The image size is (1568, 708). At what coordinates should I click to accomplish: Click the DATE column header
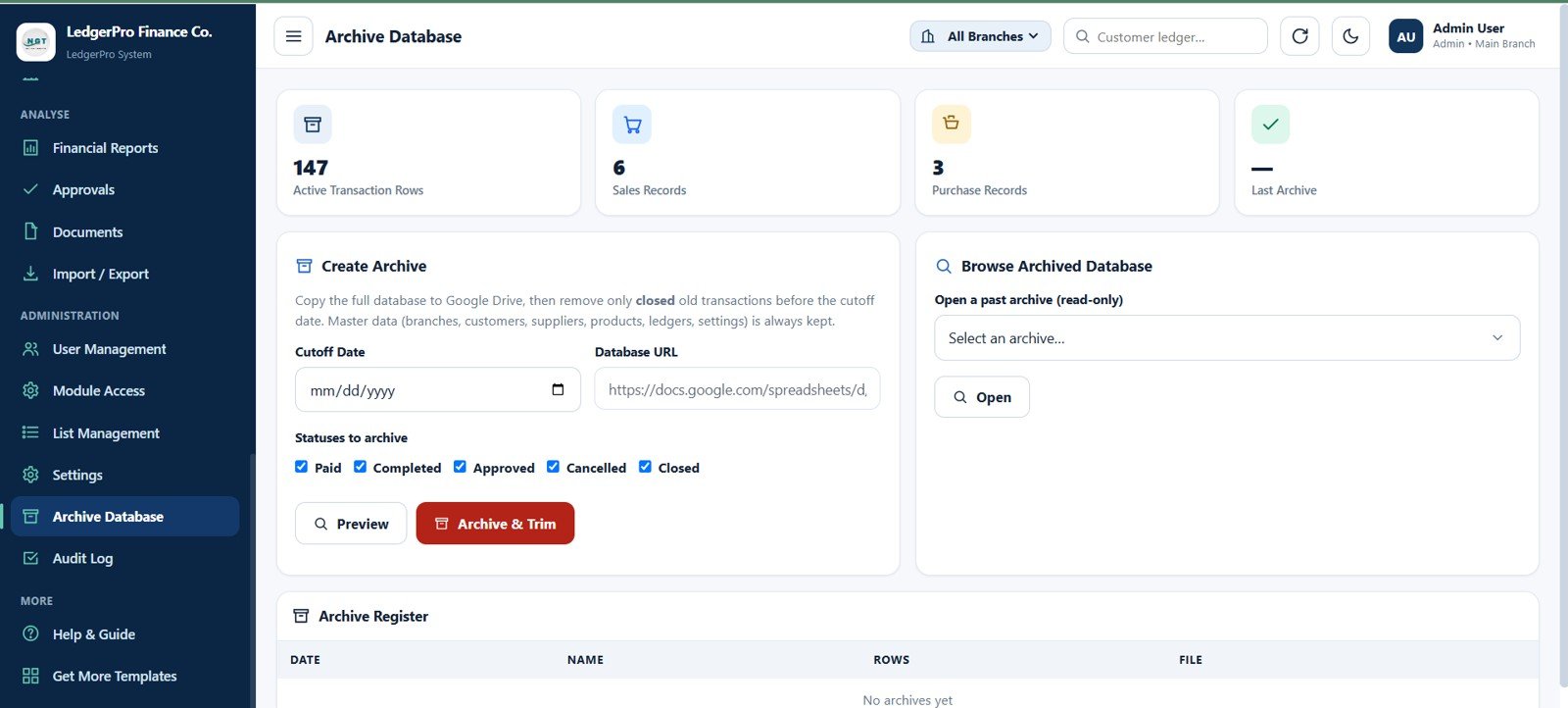click(x=305, y=660)
